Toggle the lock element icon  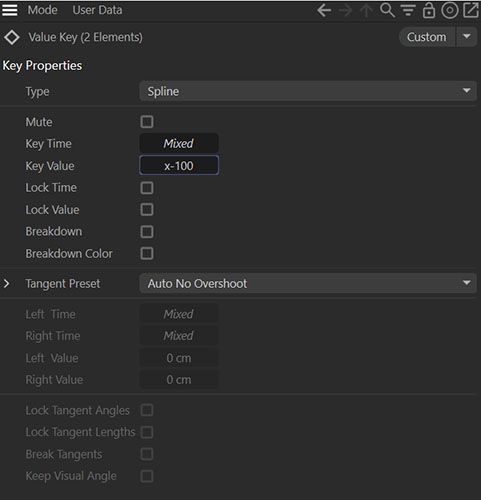point(429,10)
